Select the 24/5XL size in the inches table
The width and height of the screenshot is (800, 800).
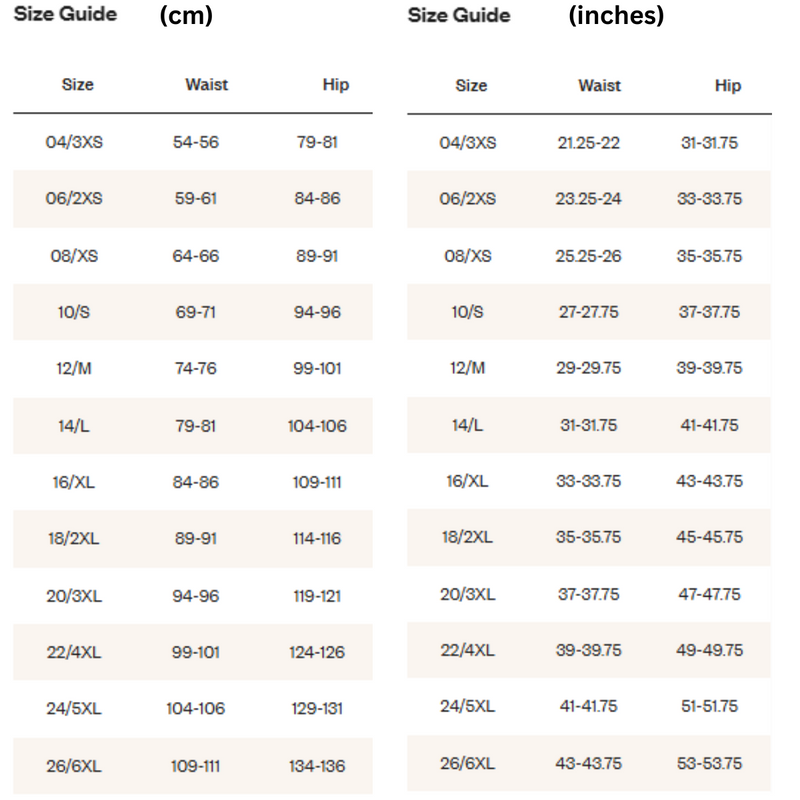467,706
